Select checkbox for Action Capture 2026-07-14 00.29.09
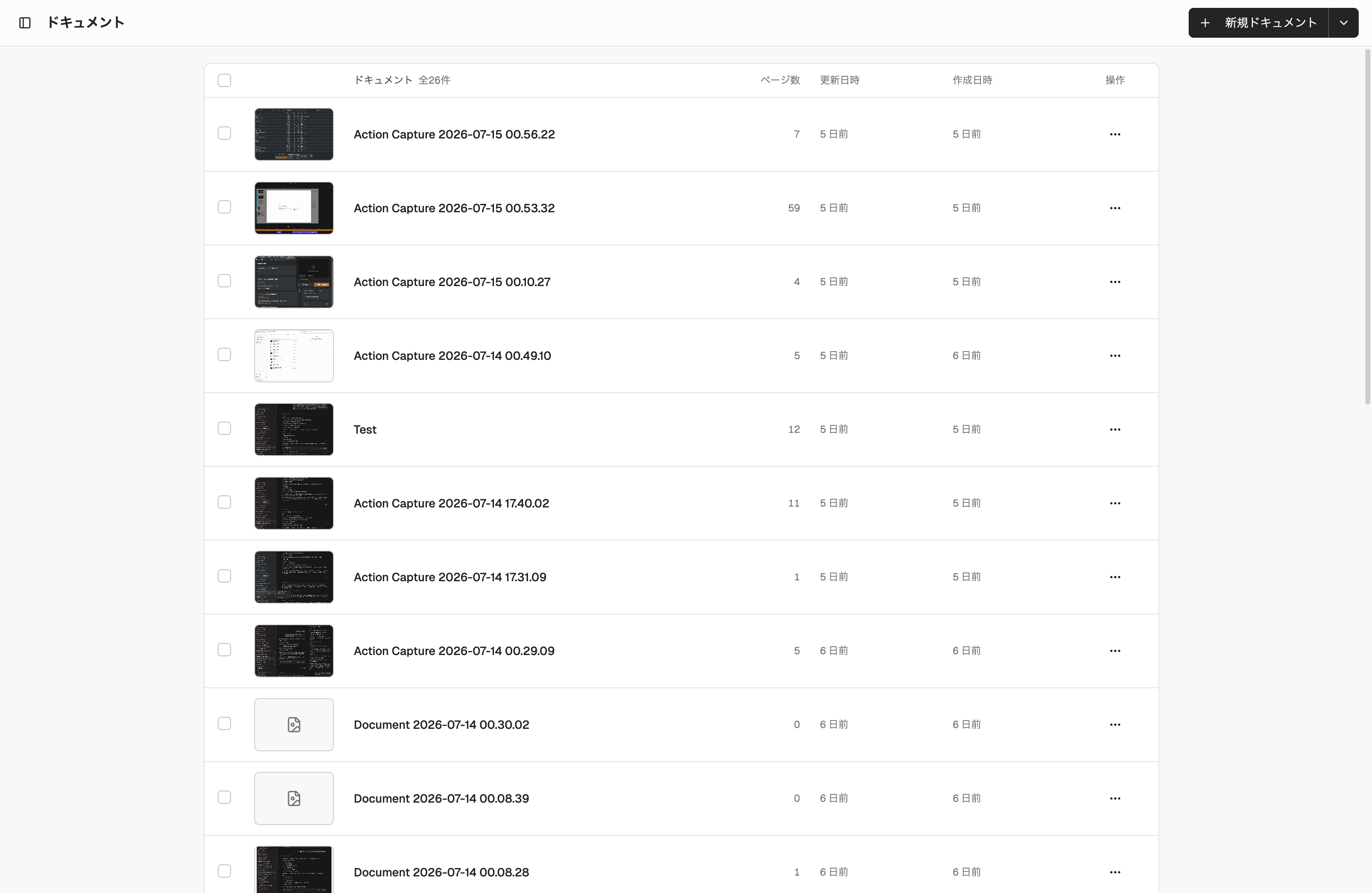The height and width of the screenshot is (893, 1372). [224, 650]
